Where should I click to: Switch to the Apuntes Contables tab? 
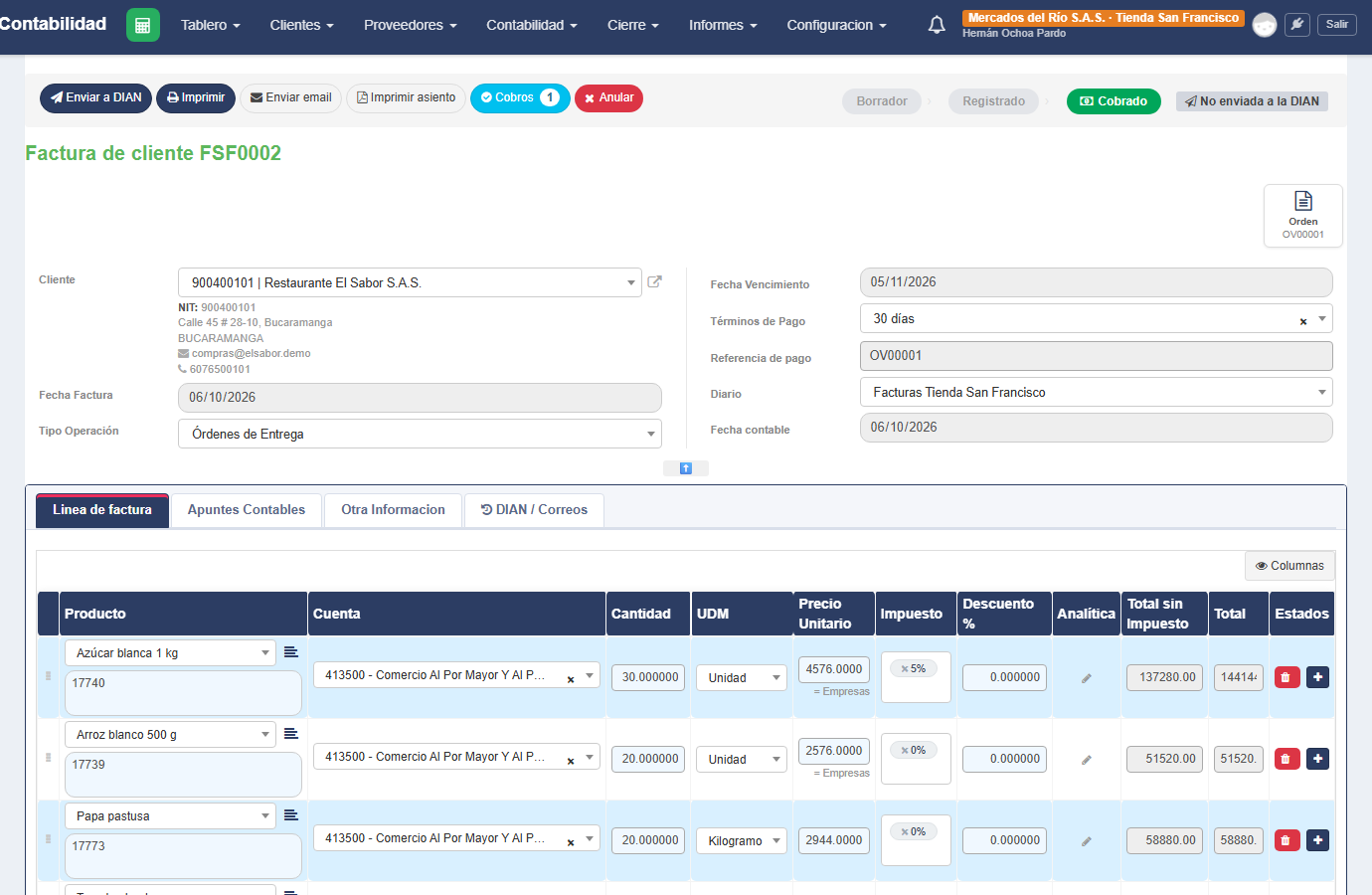click(x=247, y=510)
